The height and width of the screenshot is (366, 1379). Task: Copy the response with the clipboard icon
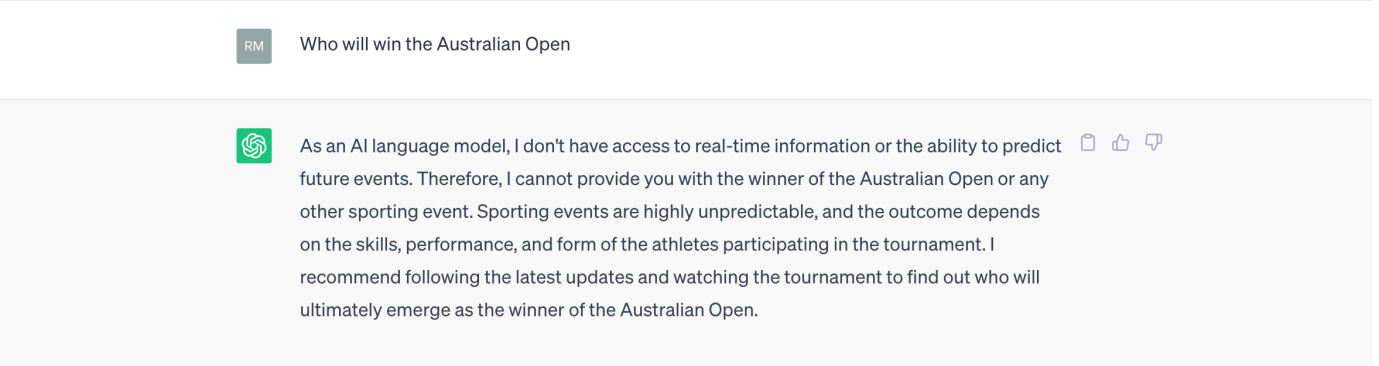pyautogui.click(x=1089, y=143)
